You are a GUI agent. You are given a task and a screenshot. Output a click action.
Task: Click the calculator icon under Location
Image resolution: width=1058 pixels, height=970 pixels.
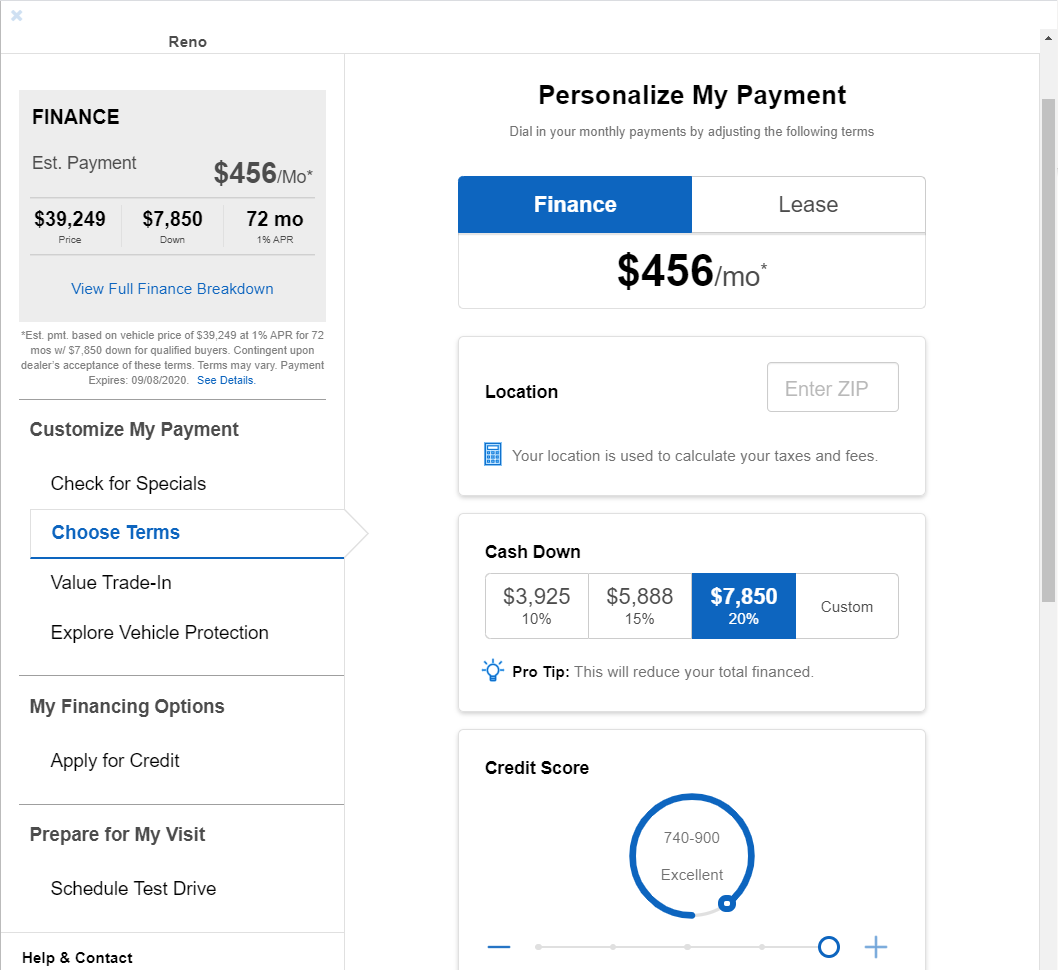[493, 455]
